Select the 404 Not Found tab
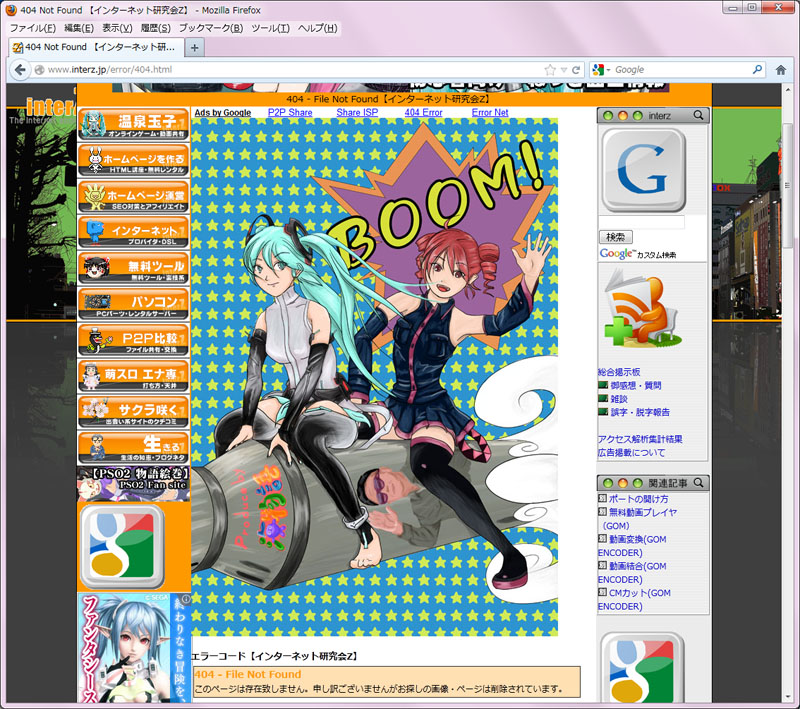Screen dimensions: 800x709 pos(95,47)
